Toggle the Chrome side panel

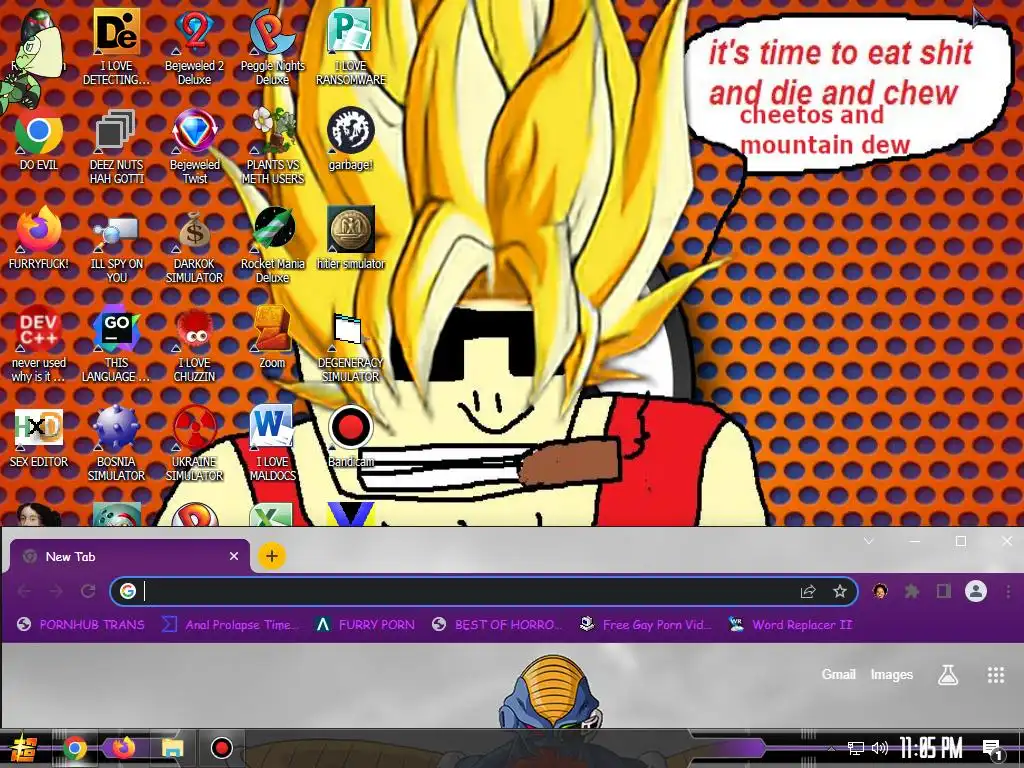(x=944, y=592)
